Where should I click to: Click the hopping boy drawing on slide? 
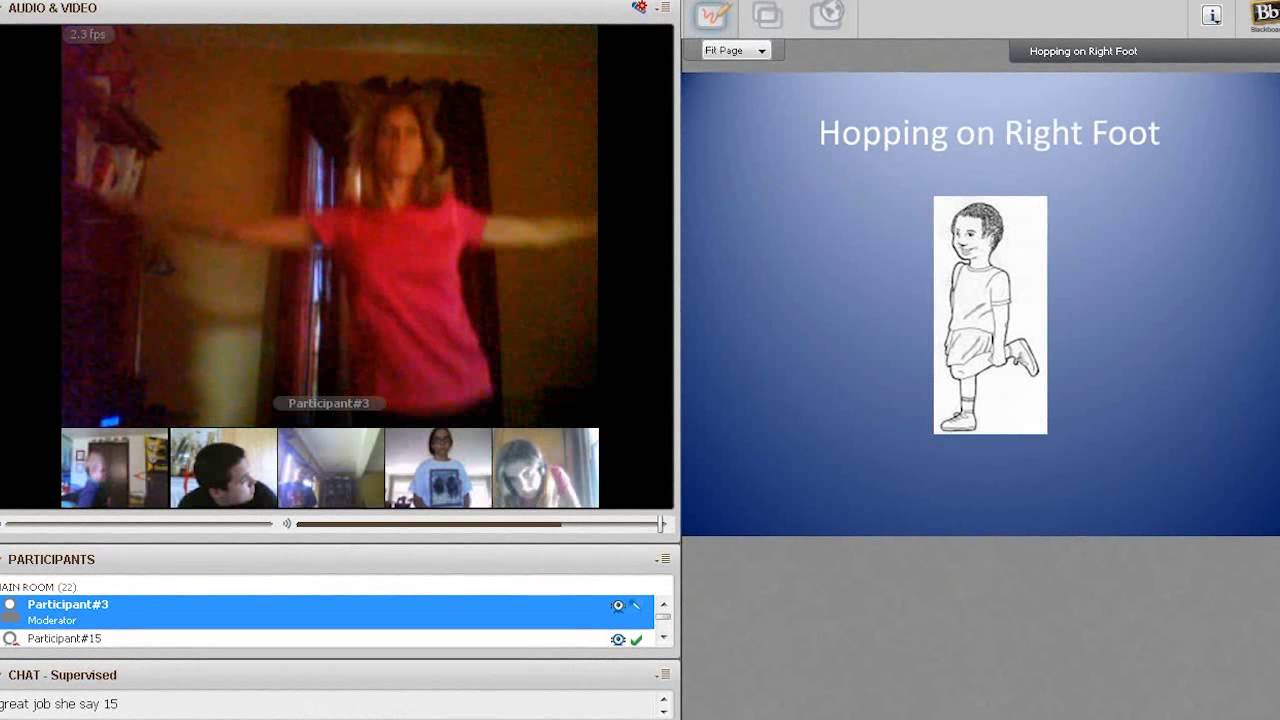click(x=990, y=315)
